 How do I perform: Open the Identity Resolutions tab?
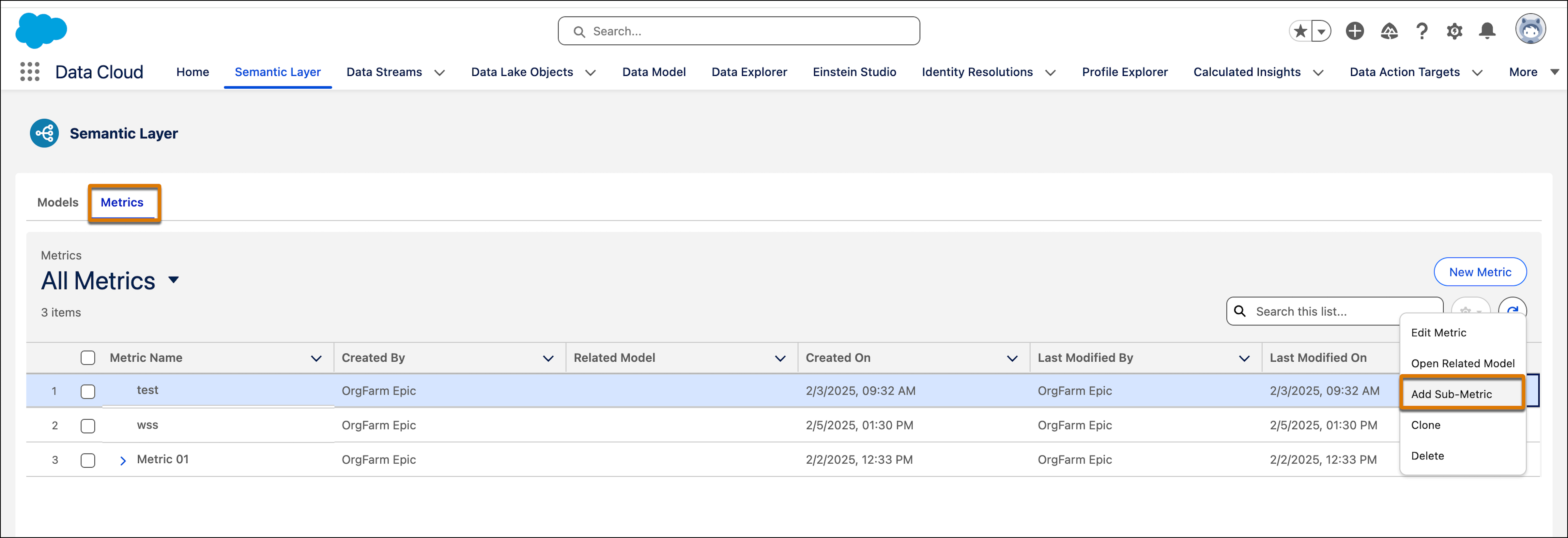coord(977,72)
